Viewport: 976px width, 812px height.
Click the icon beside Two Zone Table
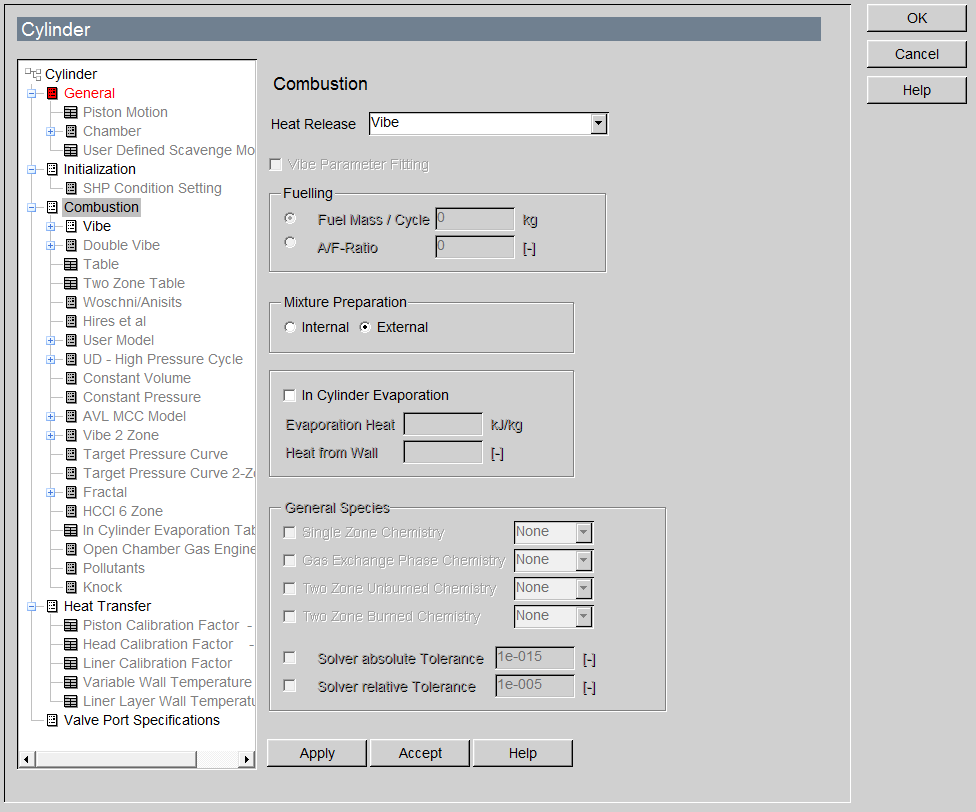pos(71,283)
